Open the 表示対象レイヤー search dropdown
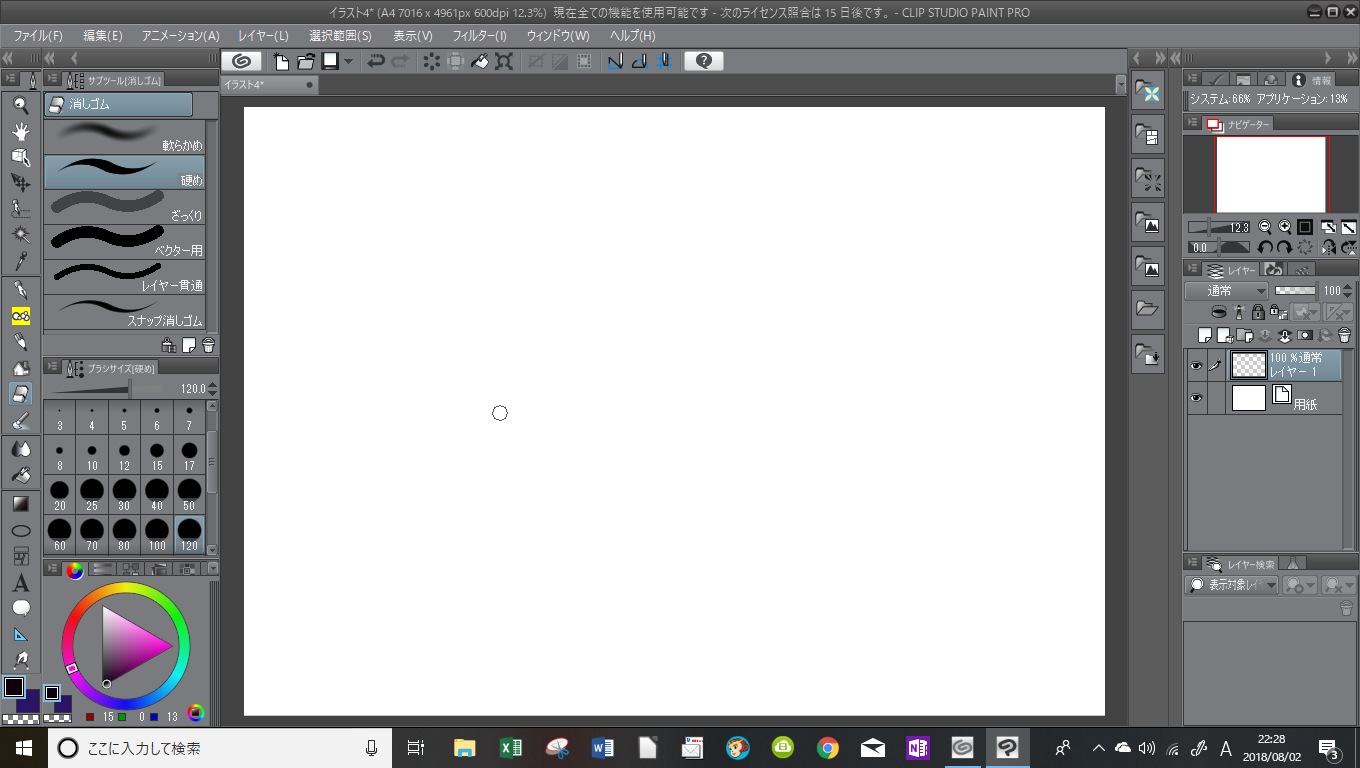1360x768 pixels. coord(1232,585)
